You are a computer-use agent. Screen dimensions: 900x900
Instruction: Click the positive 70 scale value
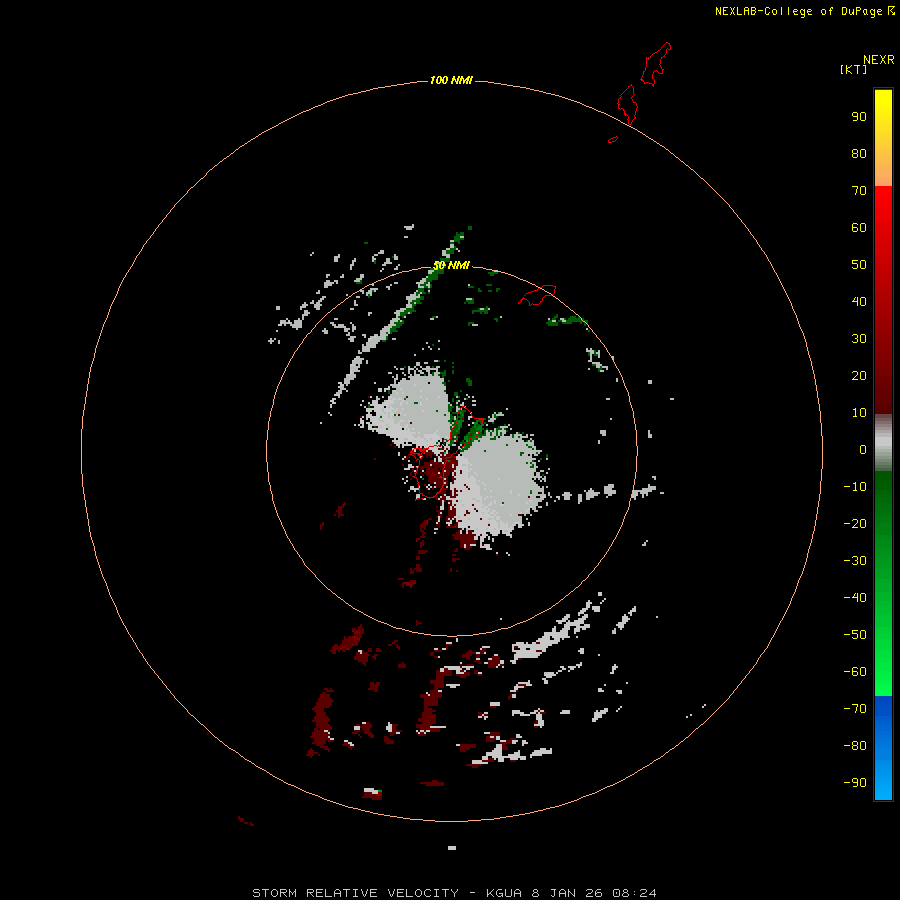(x=859, y=191)
